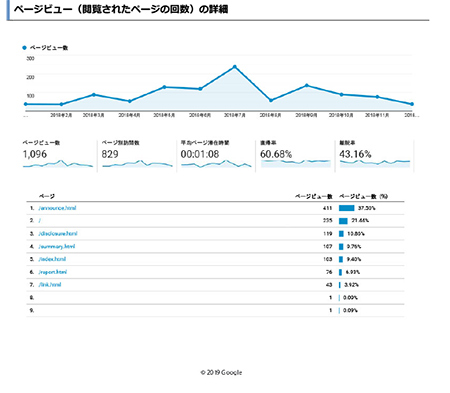The height and width of the screenshot is (393, 450).
Task: Open the /summary.html page link
Action: (x=57, y=247)
